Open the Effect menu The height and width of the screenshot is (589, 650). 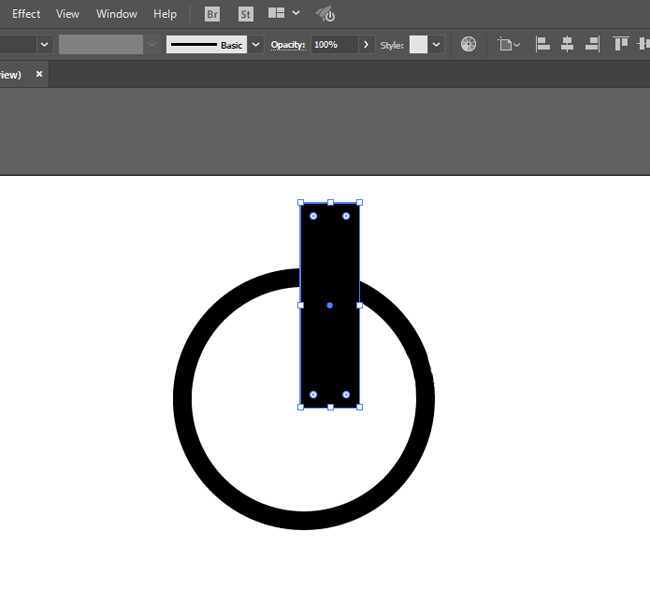pyautogui.click(x=26, y=14)
